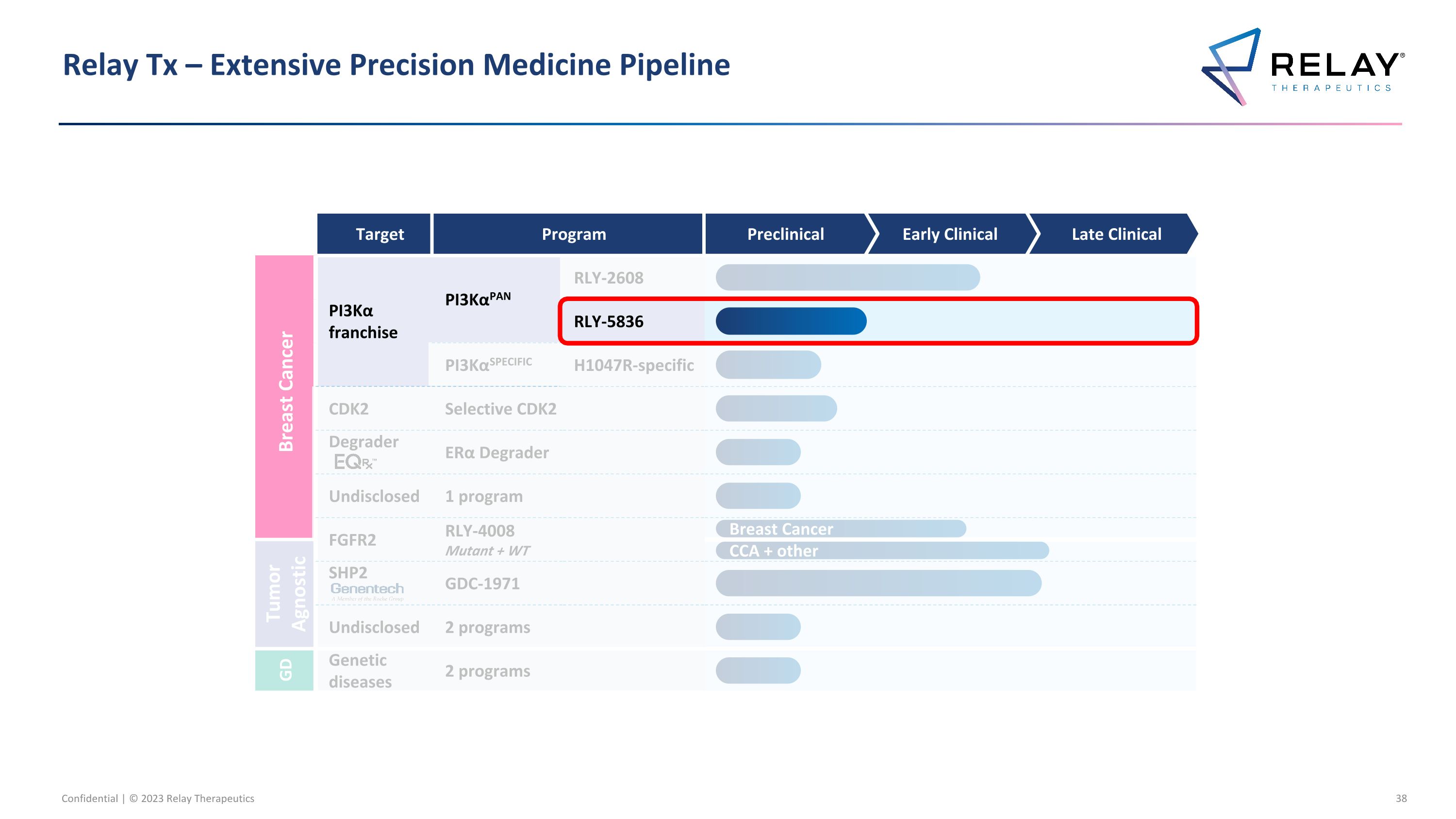1456x819 pixels.
Task: Click the H1047R-specific progress bar
Action: point(768,365)
